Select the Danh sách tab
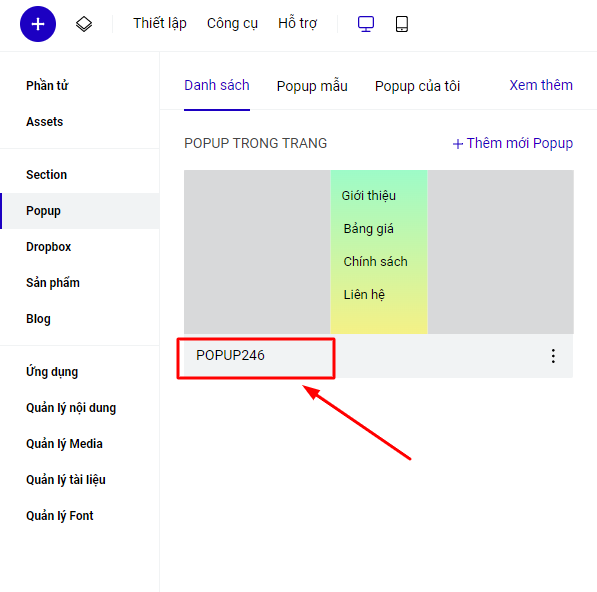The width and height of the screenshot is (597, 592). click(217, 85)
